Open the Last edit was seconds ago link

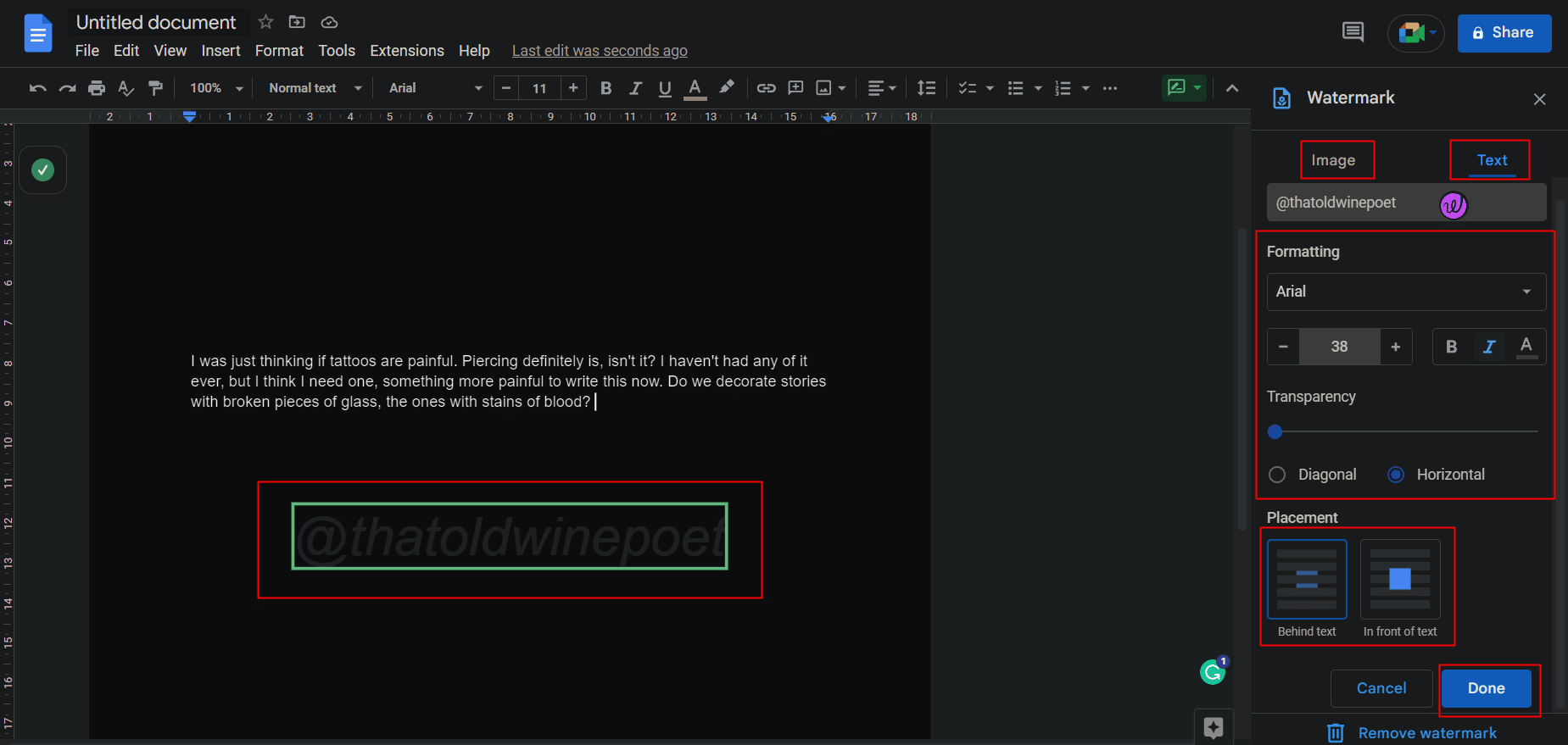(600, 51)
